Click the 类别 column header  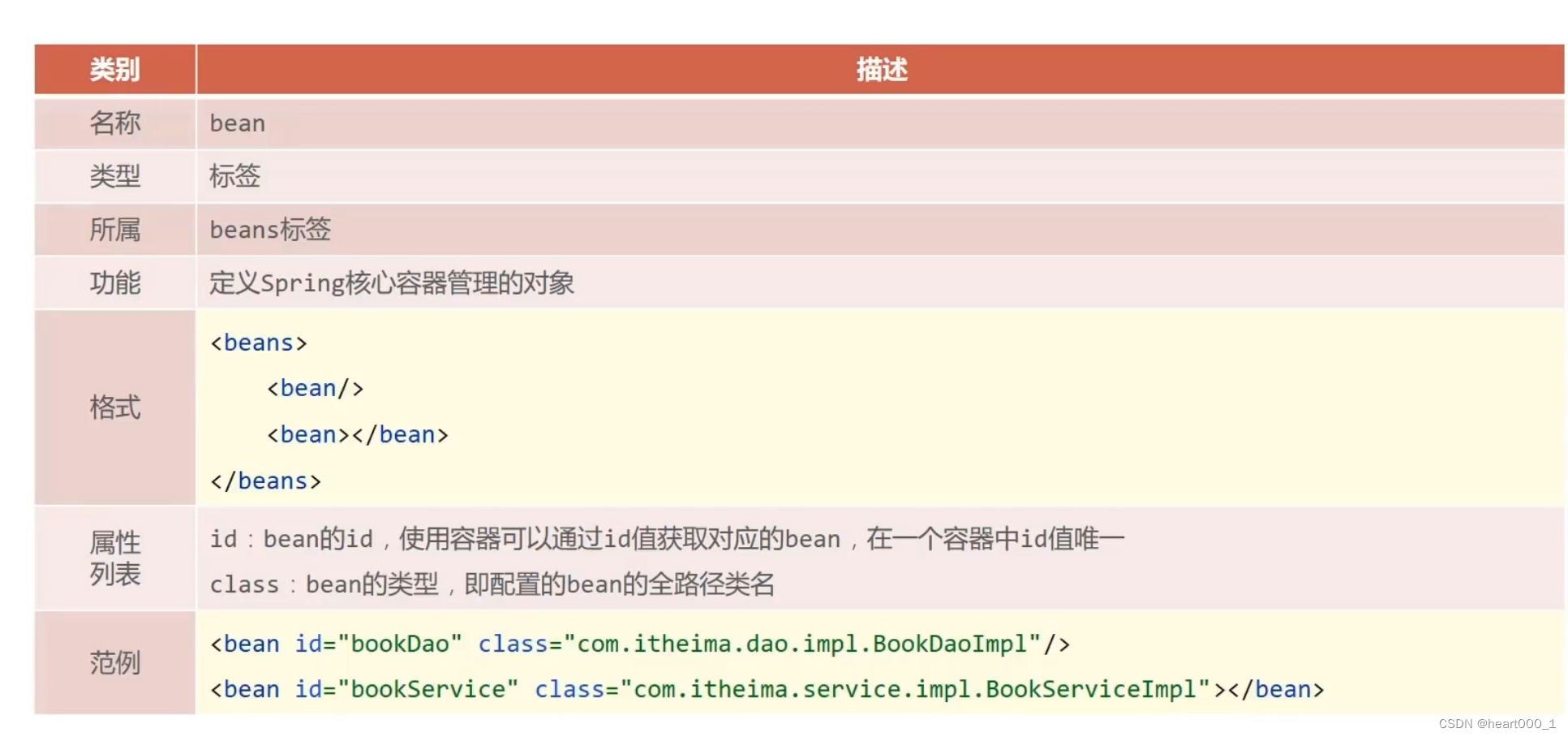(x=114, y=70)
